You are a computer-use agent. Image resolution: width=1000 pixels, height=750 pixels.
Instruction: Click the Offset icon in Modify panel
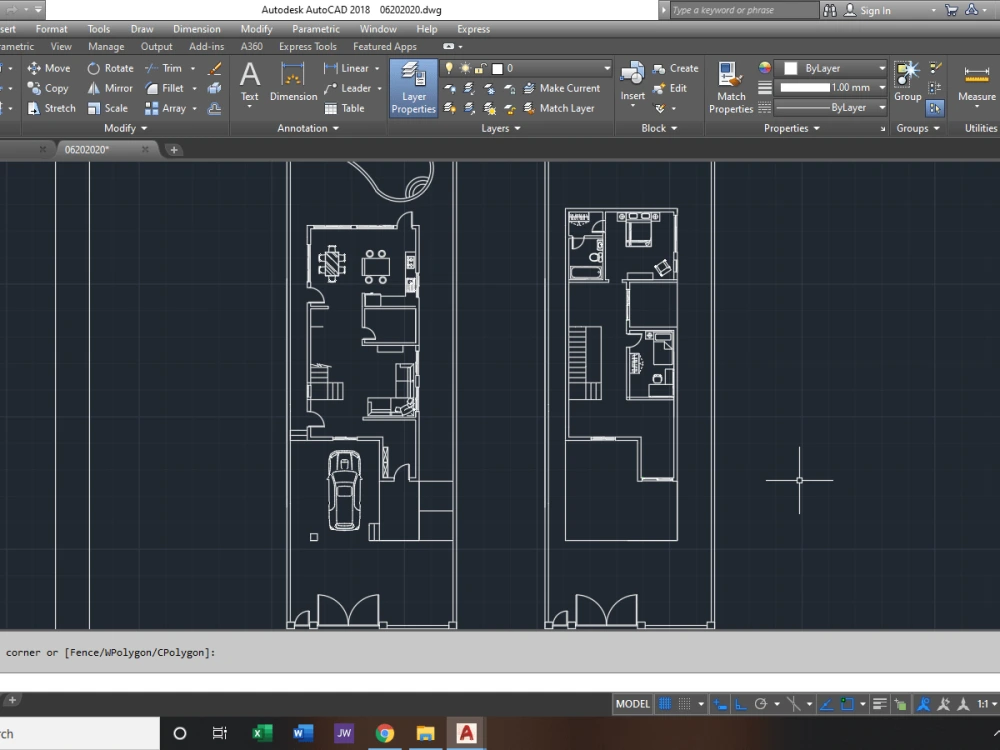click(x=215, y=108)
